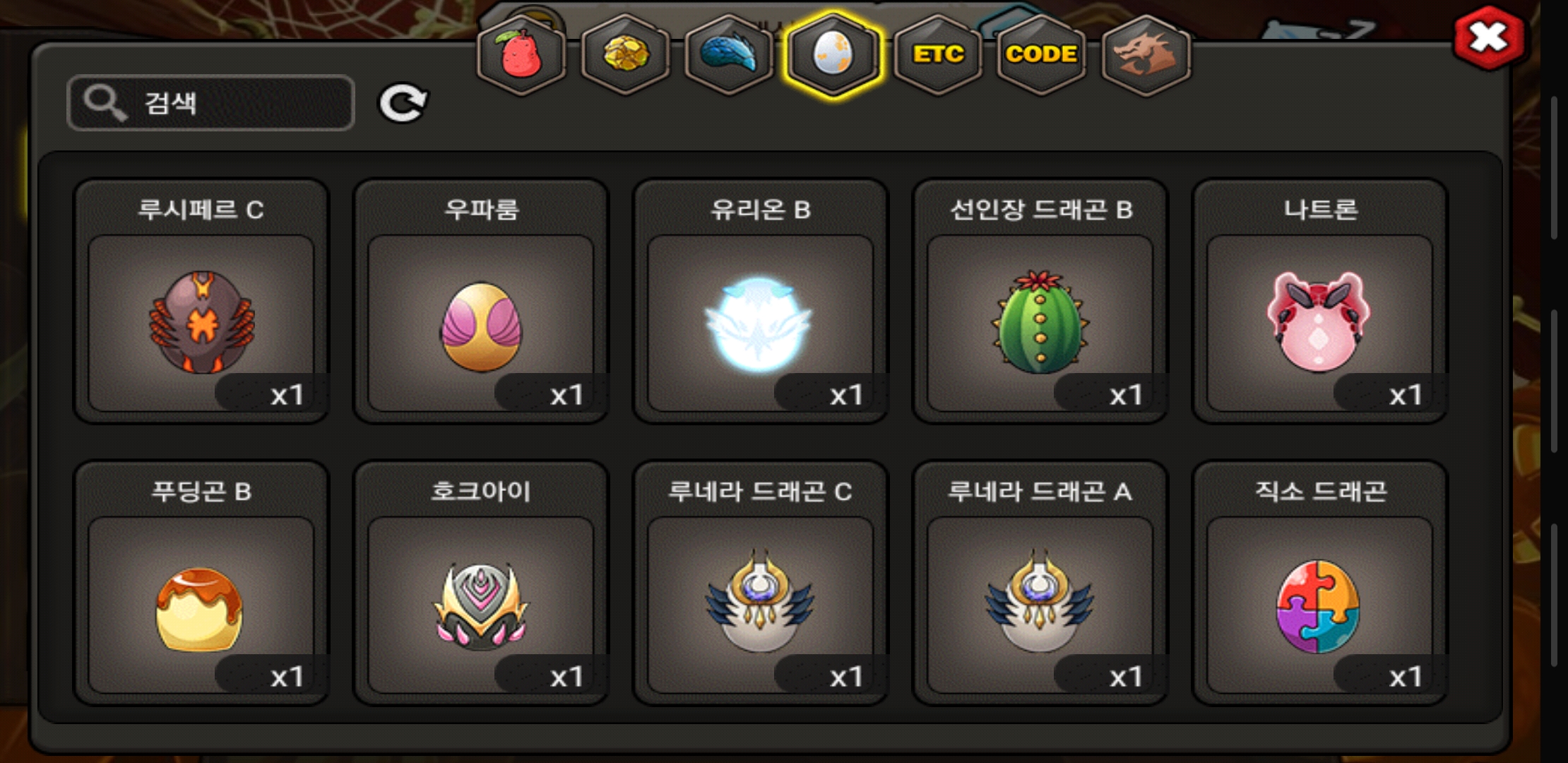The width and height of the screenshot is (1568, 763).
Task: Switch to the dragon head tab
Action: click(x=1146, y=55)
